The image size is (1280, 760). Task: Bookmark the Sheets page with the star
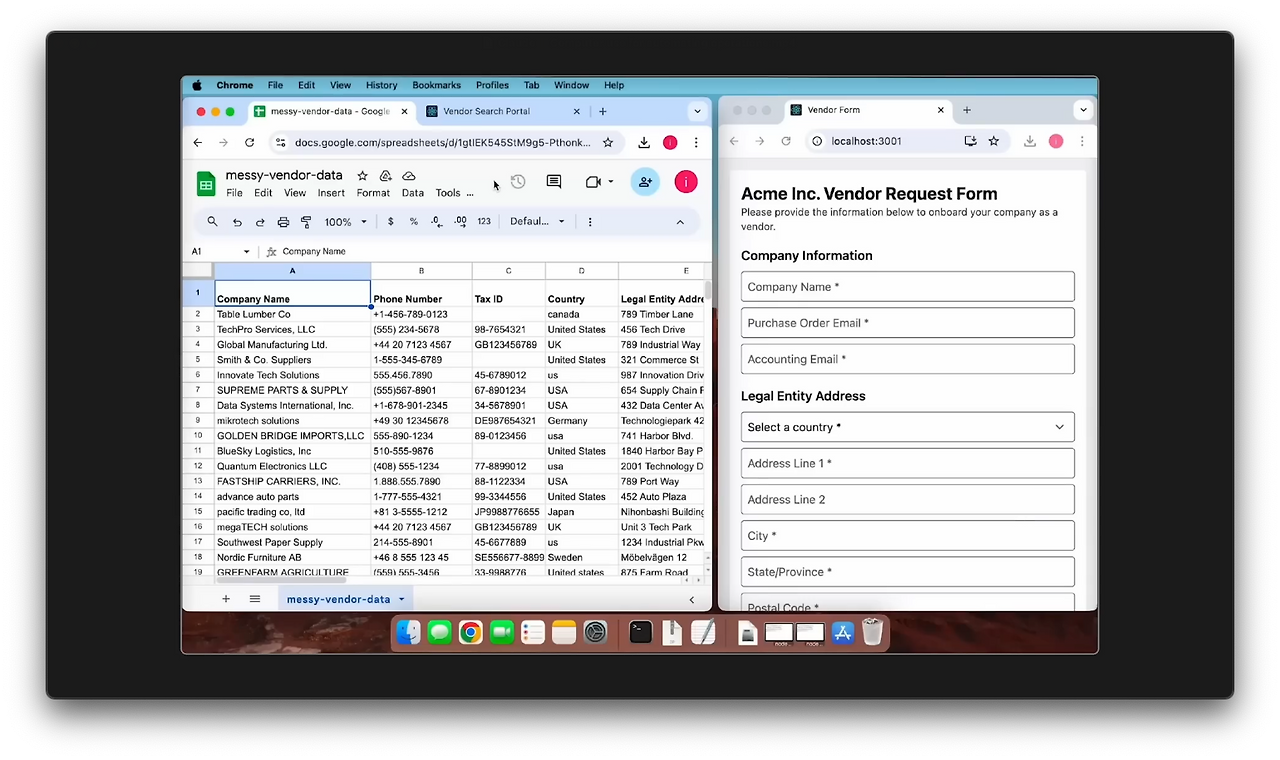pyautogui.click(x=609, y=143)
